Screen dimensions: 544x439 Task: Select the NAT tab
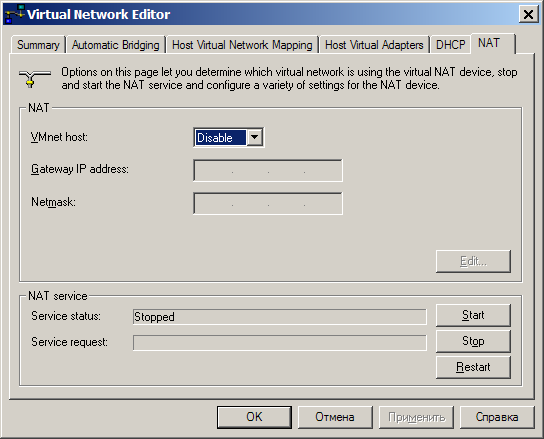pos(493,43)
